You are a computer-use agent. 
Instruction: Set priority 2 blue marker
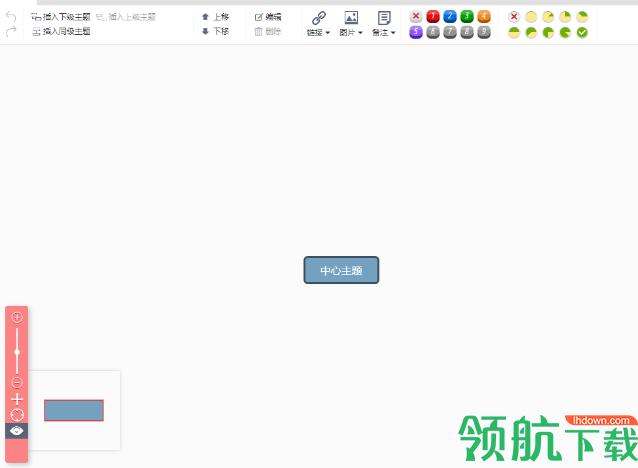tap(450, 16)
